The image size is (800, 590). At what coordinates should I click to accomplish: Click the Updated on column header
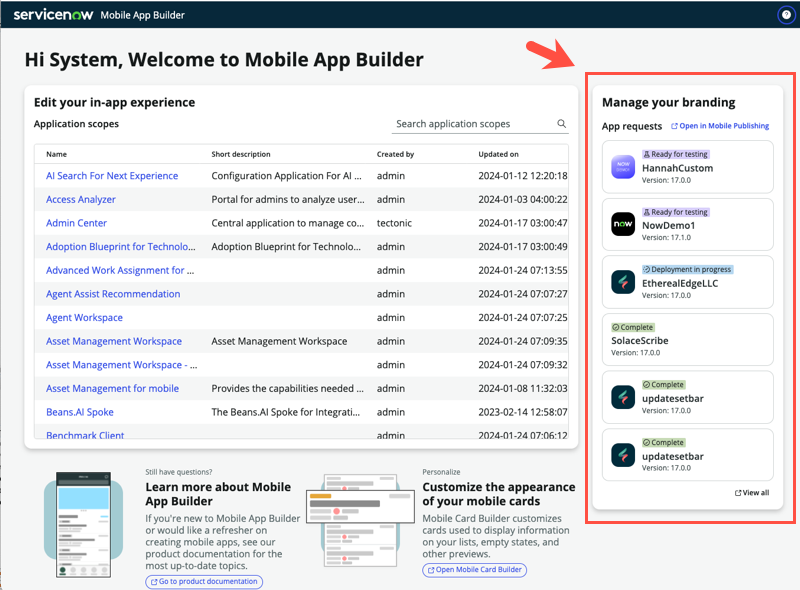[498, 154]
